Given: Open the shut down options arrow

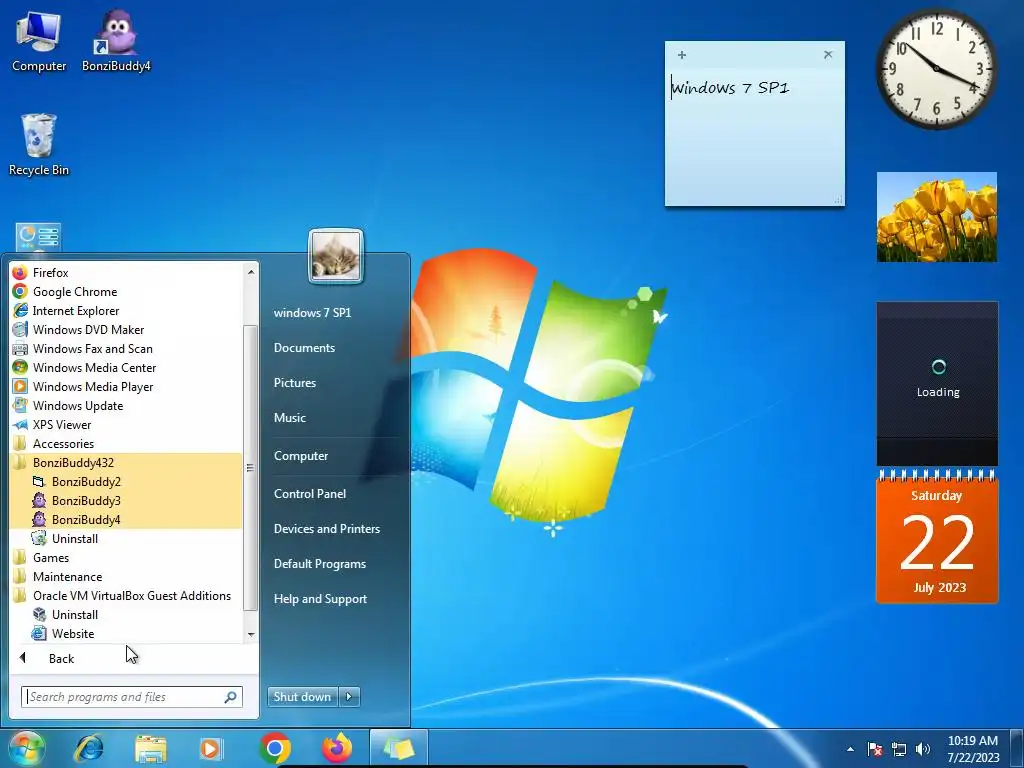Looking at the screenshot, I should [x=349, y=697].
